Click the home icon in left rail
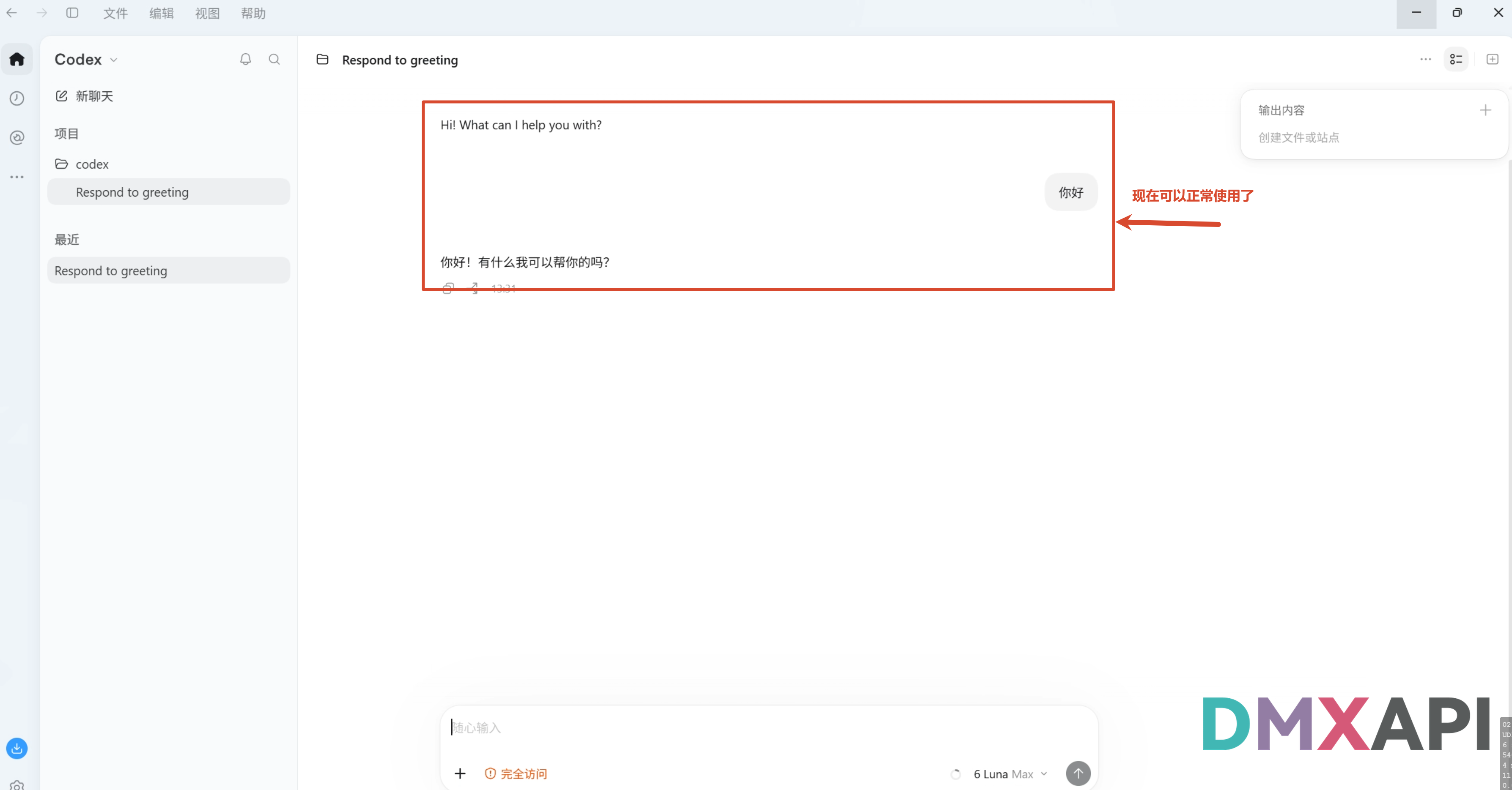Viewport: 1512px width, 790px height. (17, 59)
